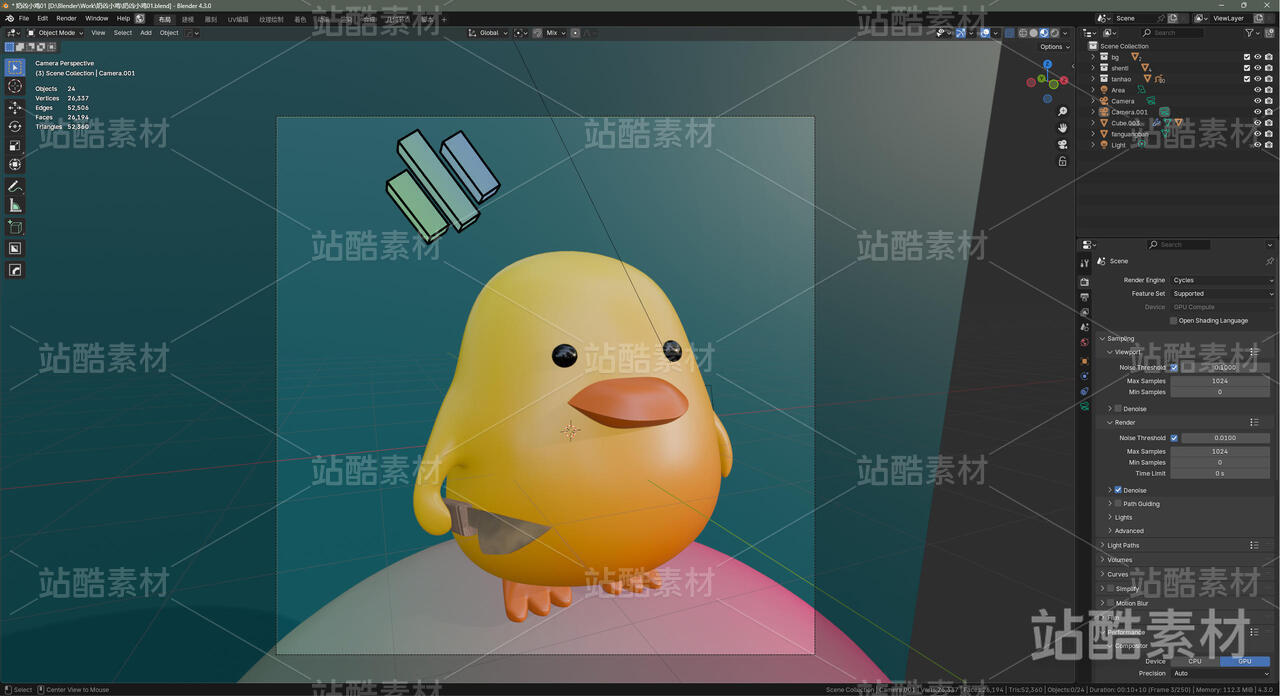Image resolution: width=1280 pixels, height=696 pixels.
Task: Open the Feature Set dropdown
Action: point(1222,294)
